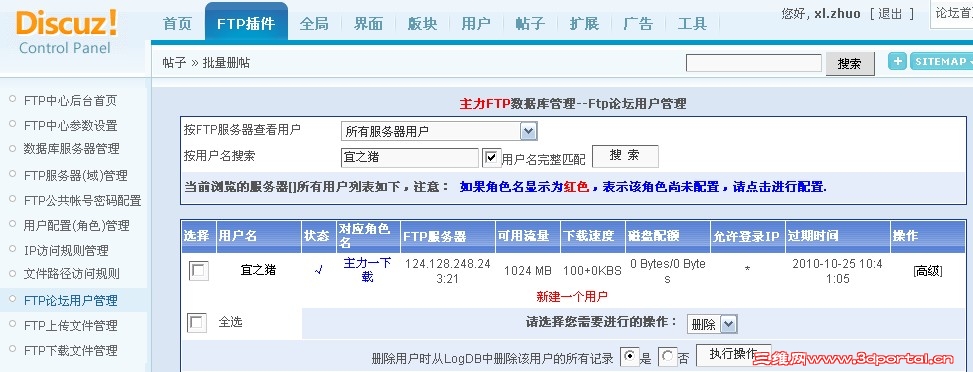Click the 允许登录IP column header
The image size is (973, 372).
[x=747, y=236]
